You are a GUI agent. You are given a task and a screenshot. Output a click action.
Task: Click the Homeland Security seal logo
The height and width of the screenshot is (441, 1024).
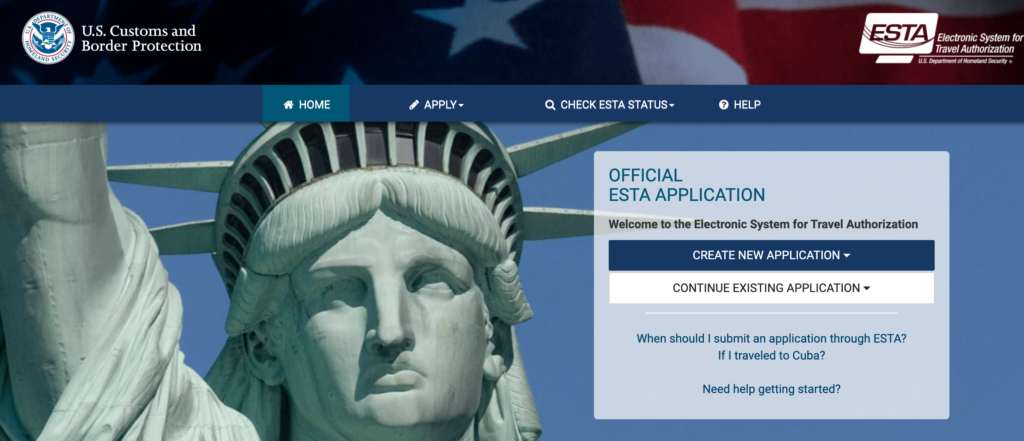[x=48, y=37]
